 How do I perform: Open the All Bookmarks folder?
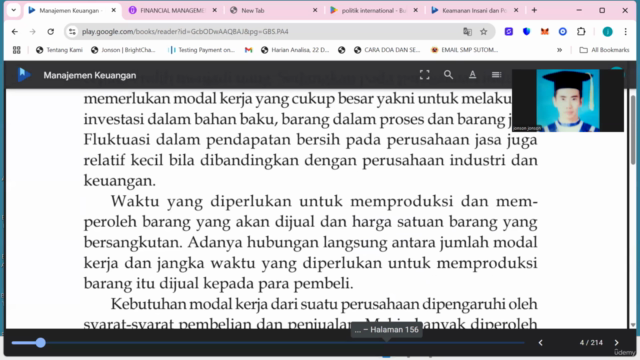coord(604,50)
